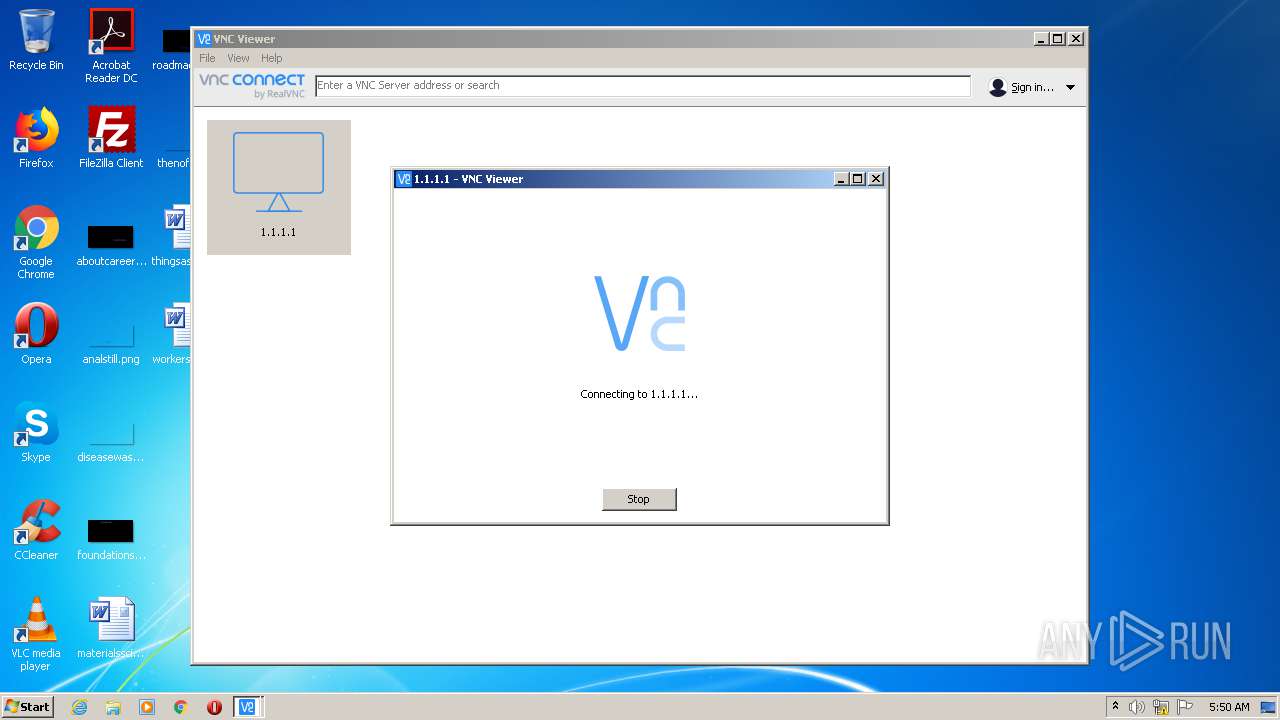Select the 1.1.1.1 connection thumbnail
The height and width of the screenshot is (720, 1280).
click(x=279, y=187)
